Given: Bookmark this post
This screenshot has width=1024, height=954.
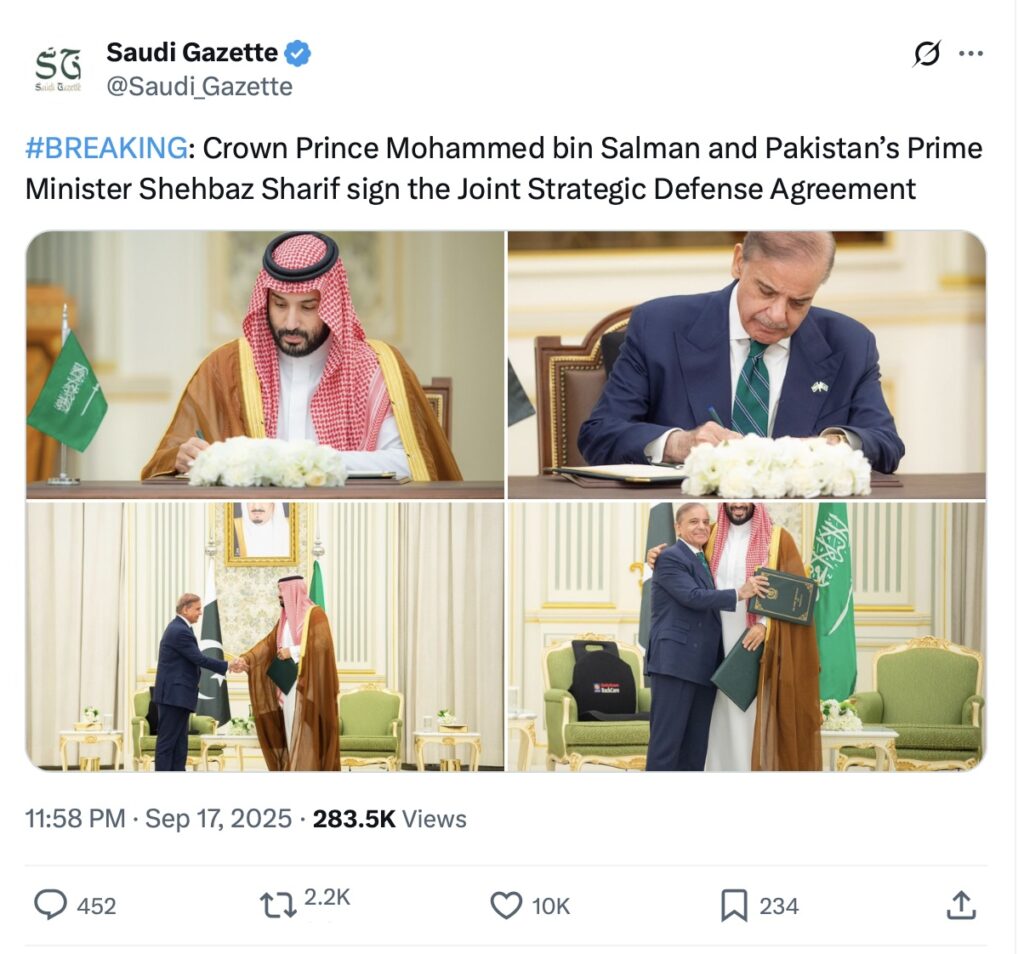Looking at the screenshot, I should coord(734,906).
